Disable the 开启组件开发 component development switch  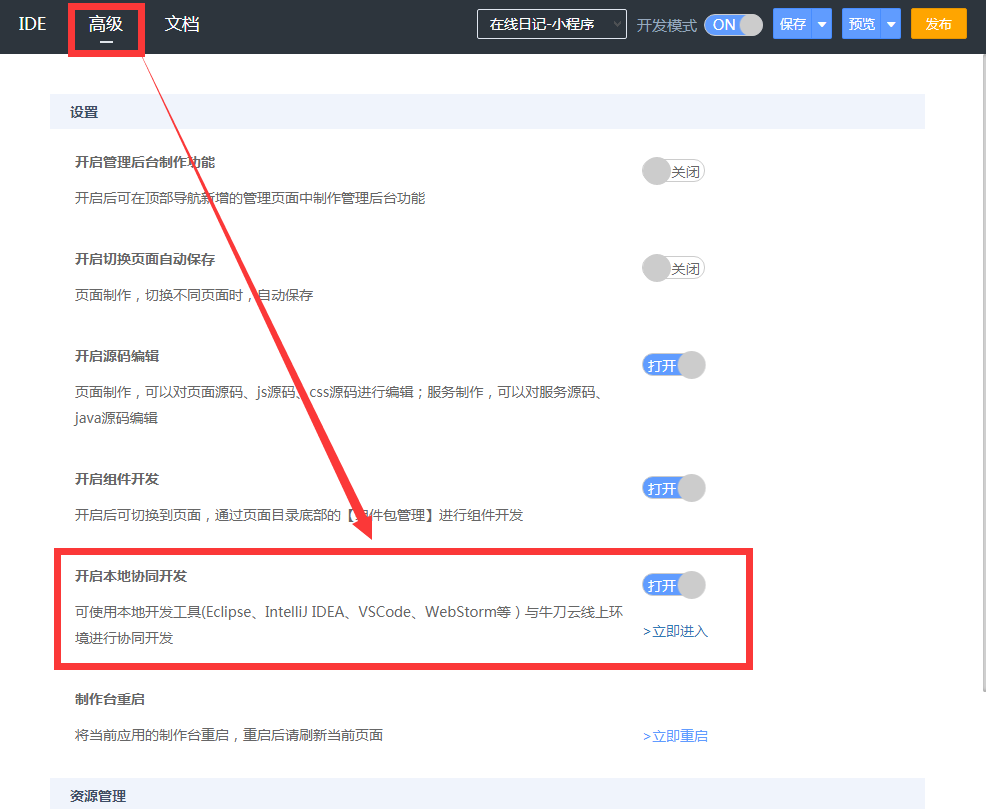point(672,487)
